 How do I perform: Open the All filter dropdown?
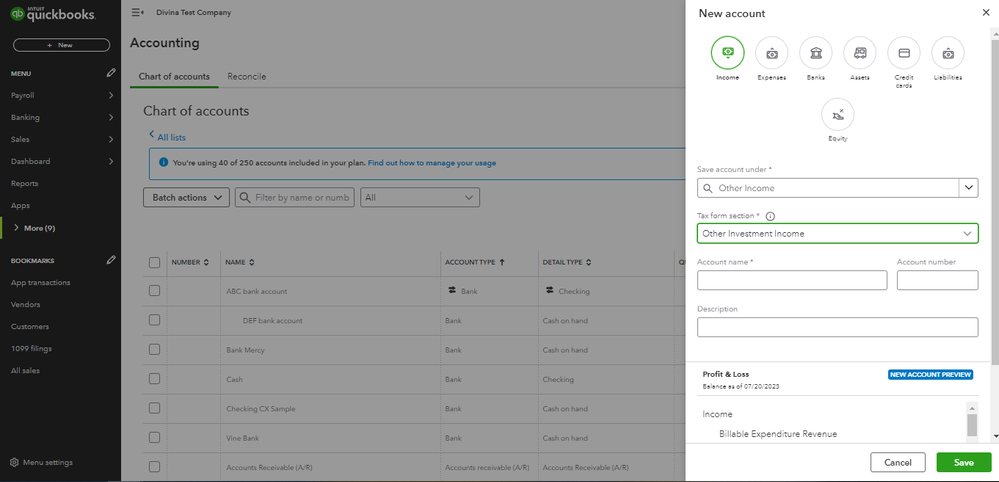pyautogui.click(x=420, y=198)
